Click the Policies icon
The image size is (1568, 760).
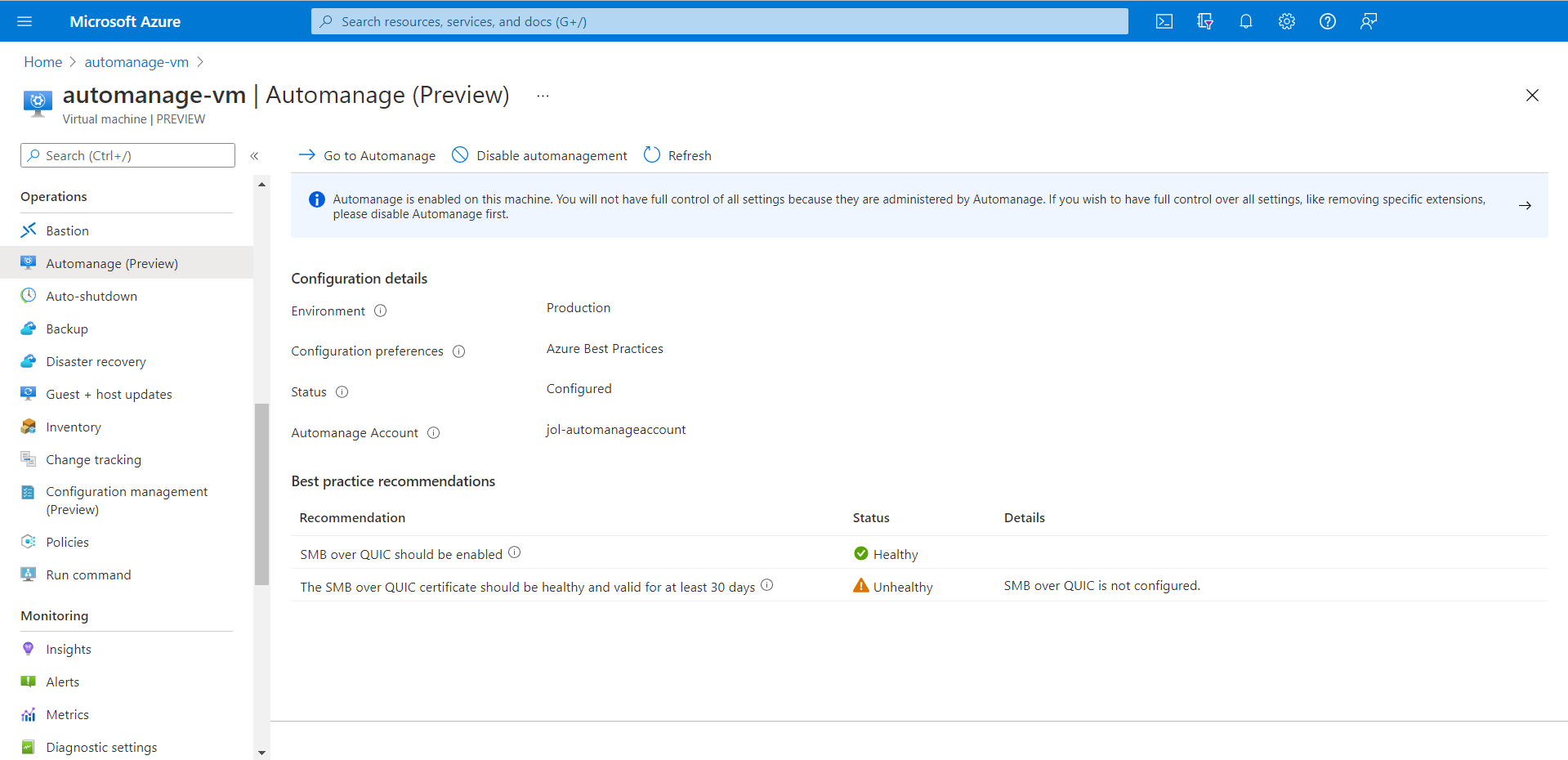pos(29,542)
